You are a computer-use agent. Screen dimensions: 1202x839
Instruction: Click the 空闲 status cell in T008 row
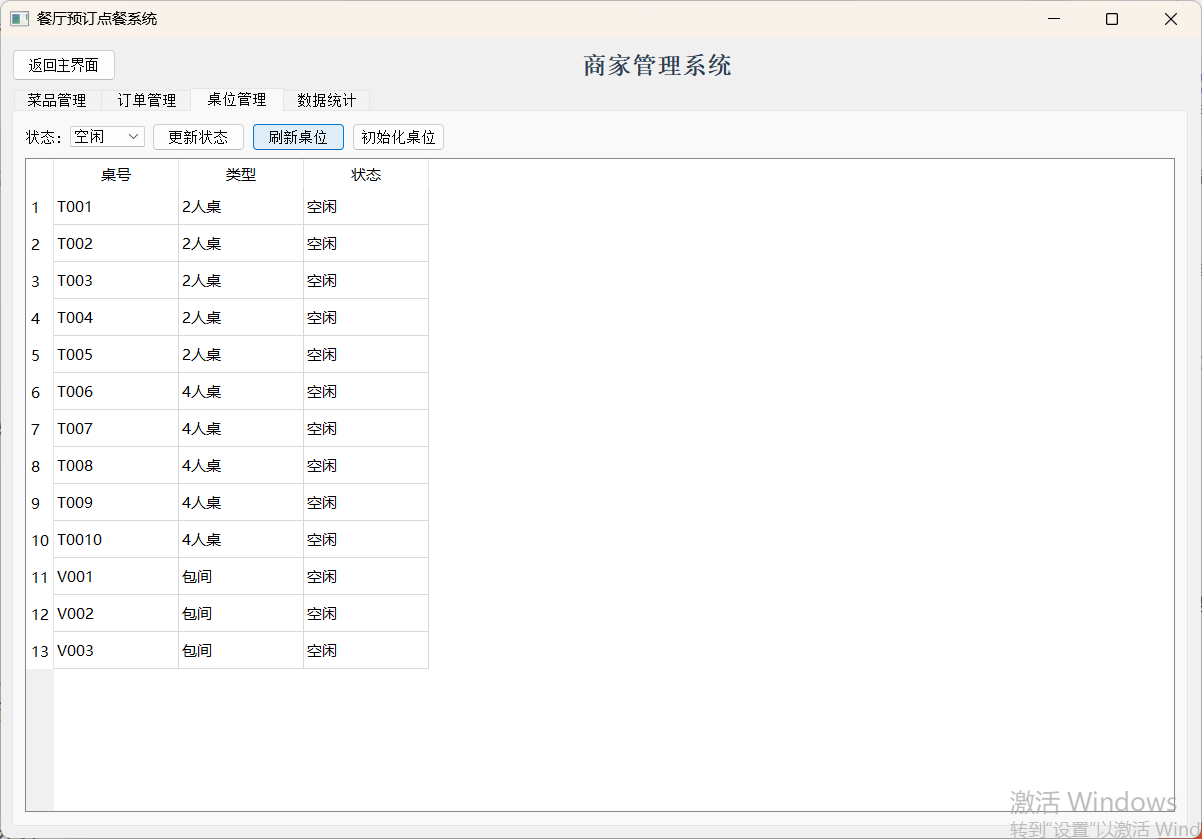366,466
